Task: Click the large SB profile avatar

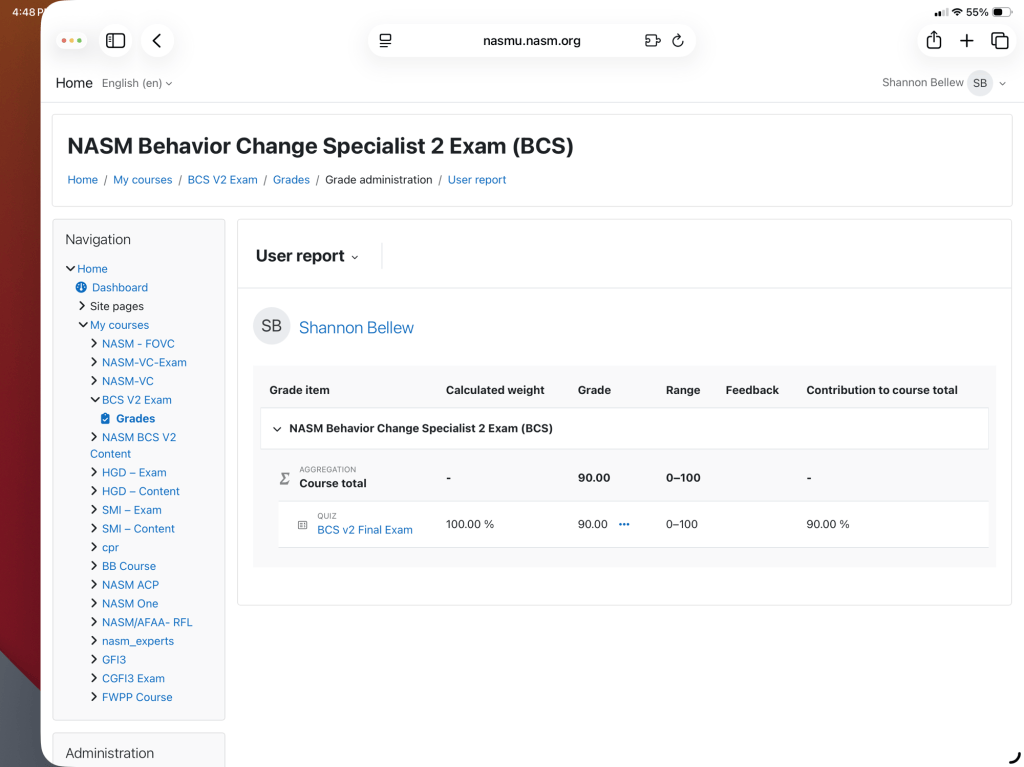Action: 272,325
